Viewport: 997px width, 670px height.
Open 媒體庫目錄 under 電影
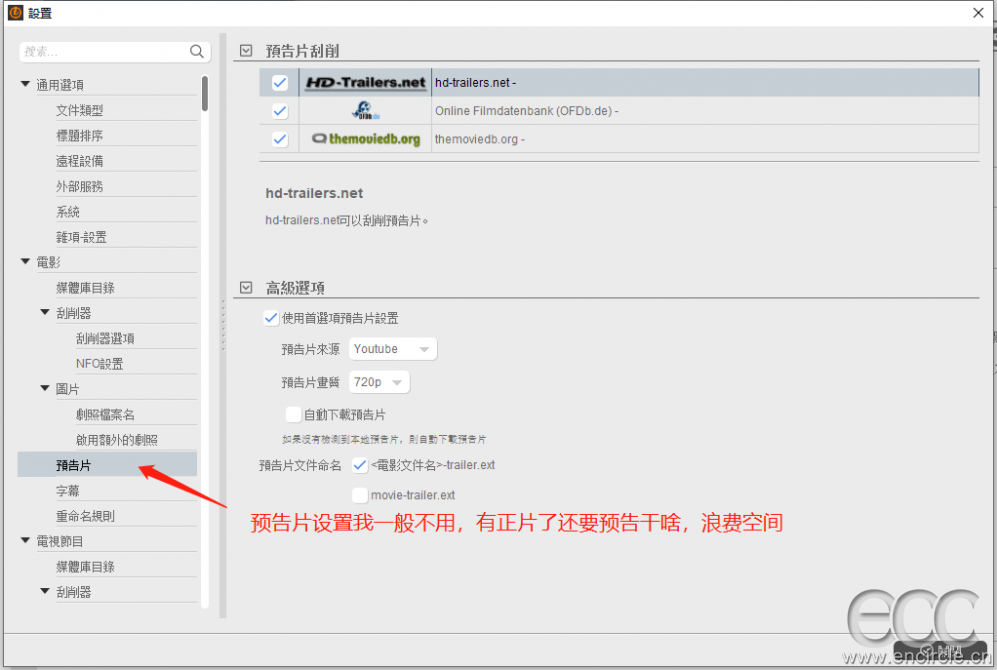[85, 288]
